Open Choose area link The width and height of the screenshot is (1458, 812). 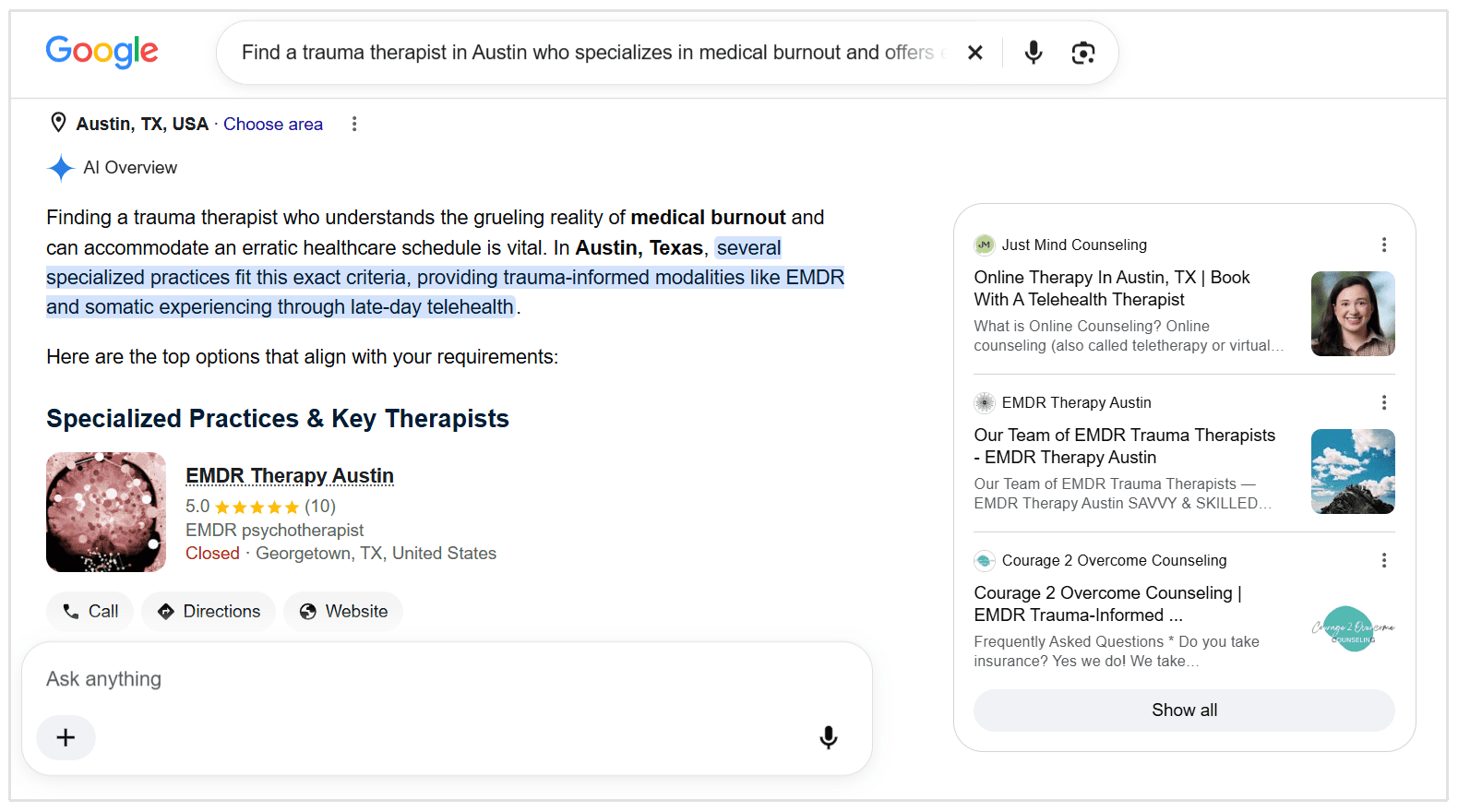[x=273, y=124]
